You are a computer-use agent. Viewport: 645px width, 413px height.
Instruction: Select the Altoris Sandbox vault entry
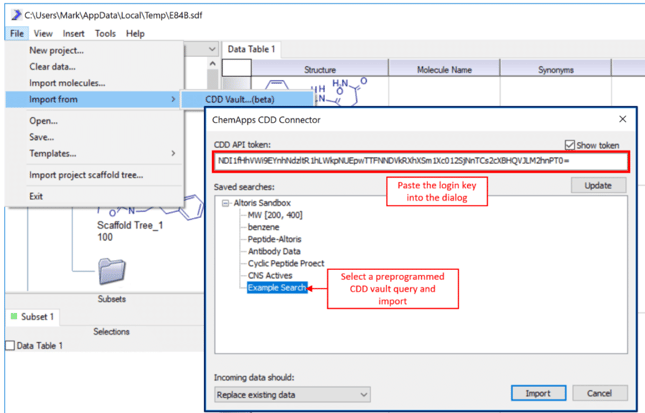(262, 203)
